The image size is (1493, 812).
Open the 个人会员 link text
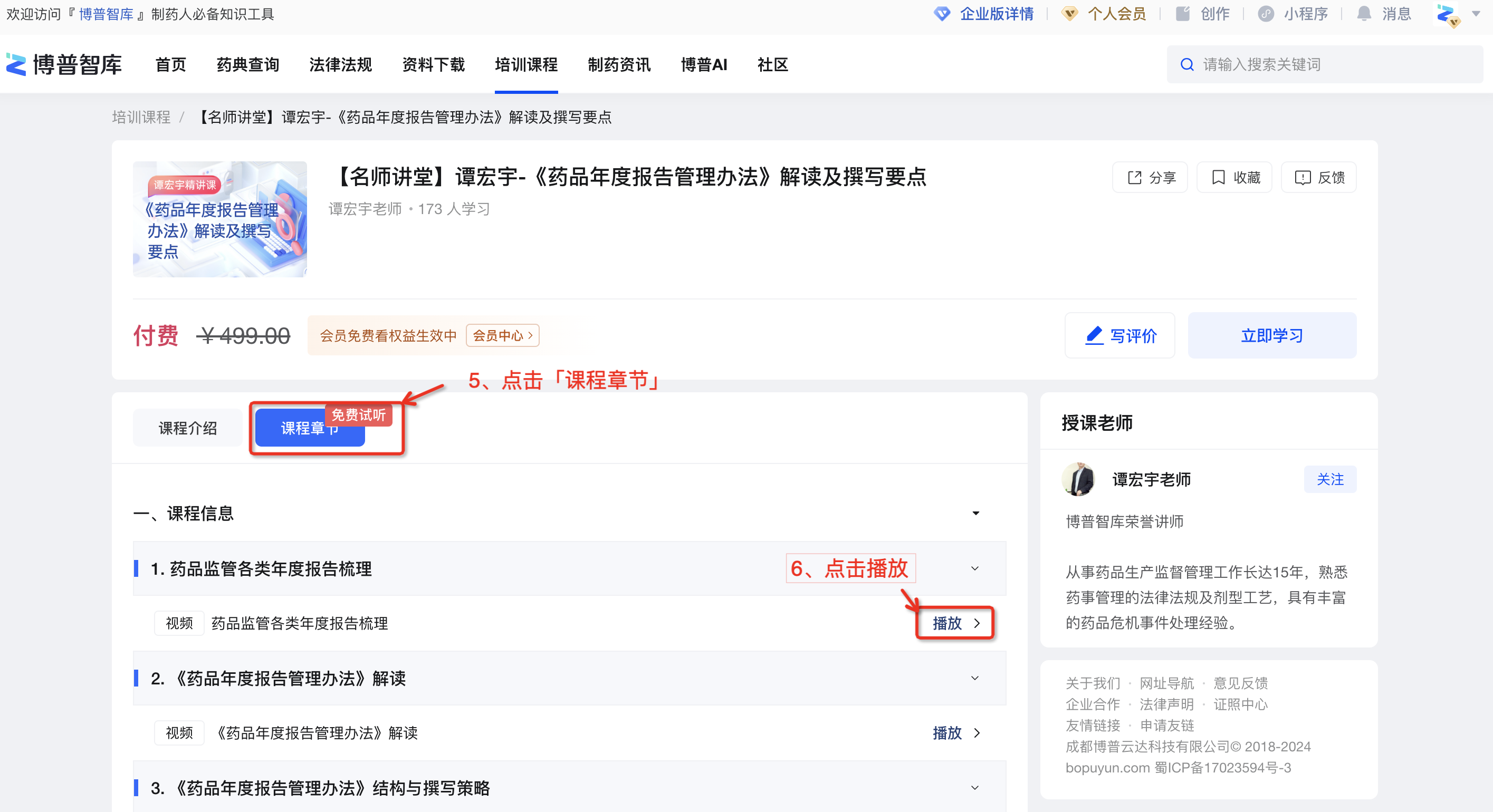click(x=1116, y=14)
